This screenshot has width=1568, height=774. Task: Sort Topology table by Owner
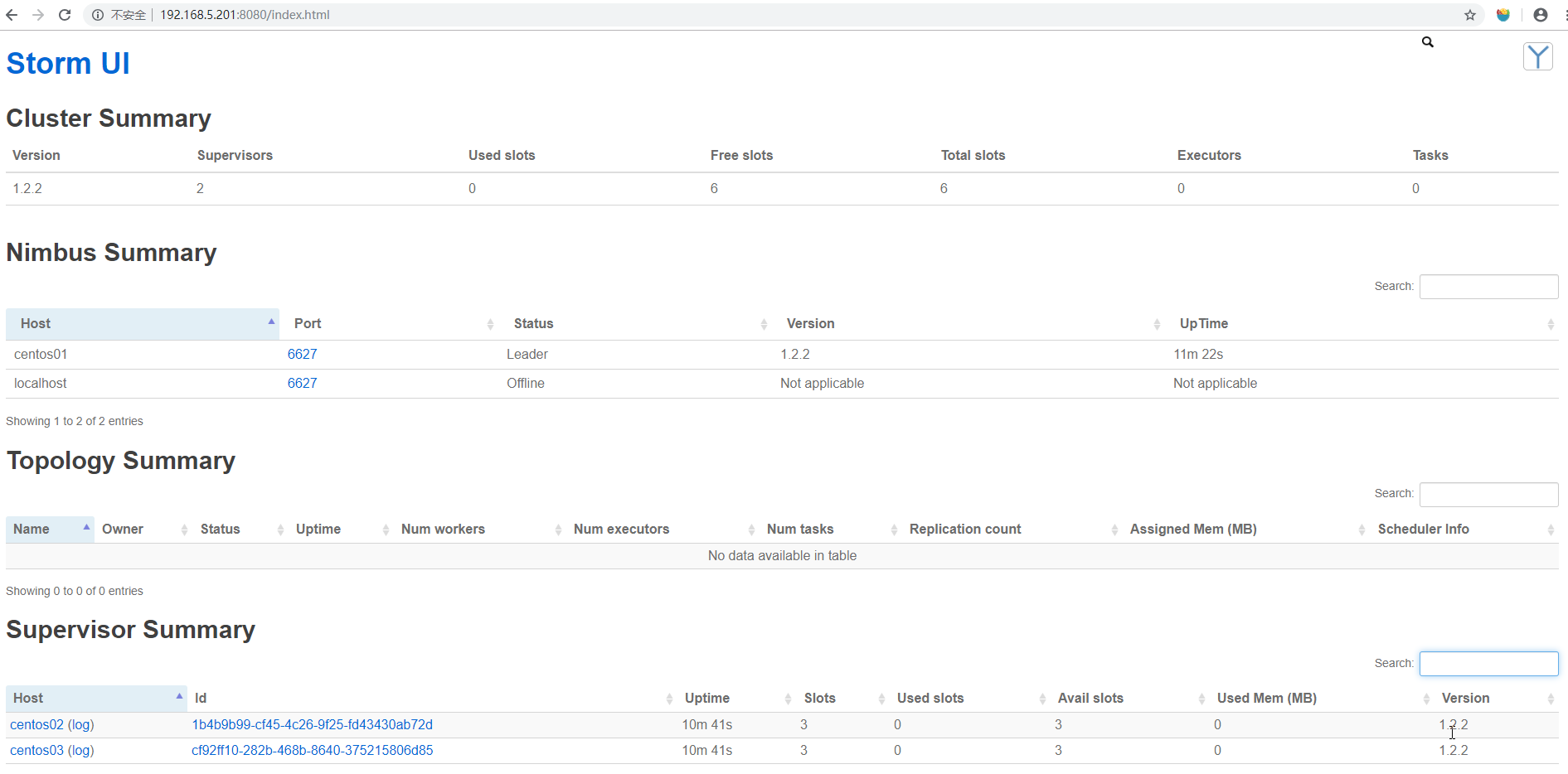coord(143,530)
